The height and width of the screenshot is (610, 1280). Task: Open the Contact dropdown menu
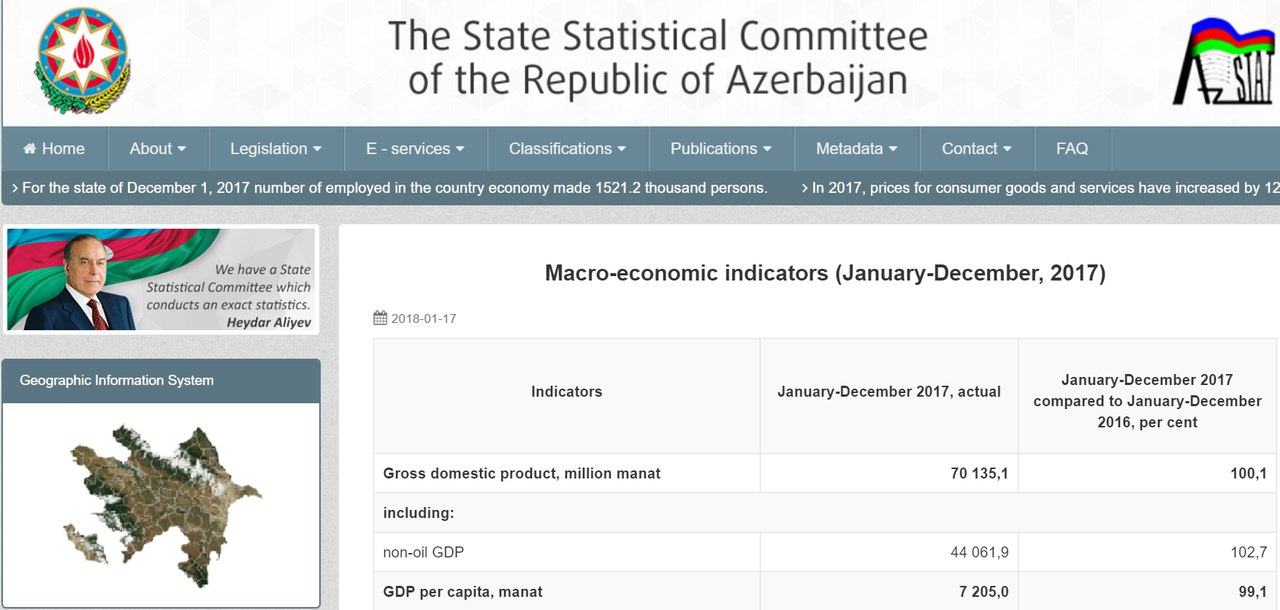tap(976, 149)
